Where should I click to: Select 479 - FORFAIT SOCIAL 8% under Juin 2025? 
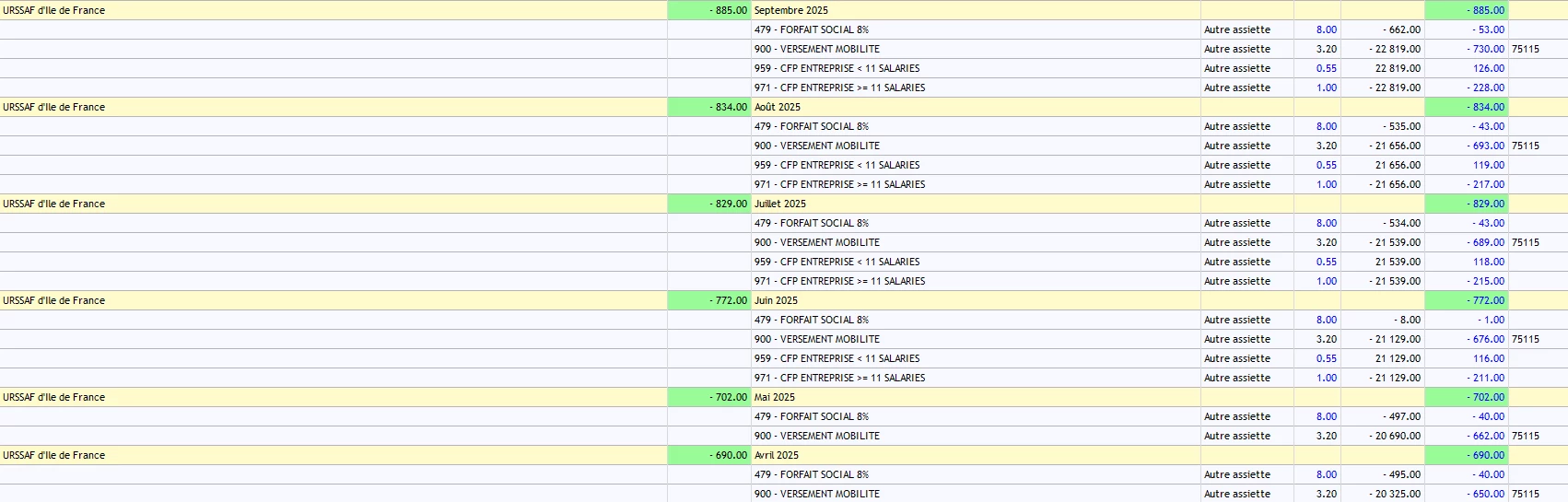click(x=976, y=320)
